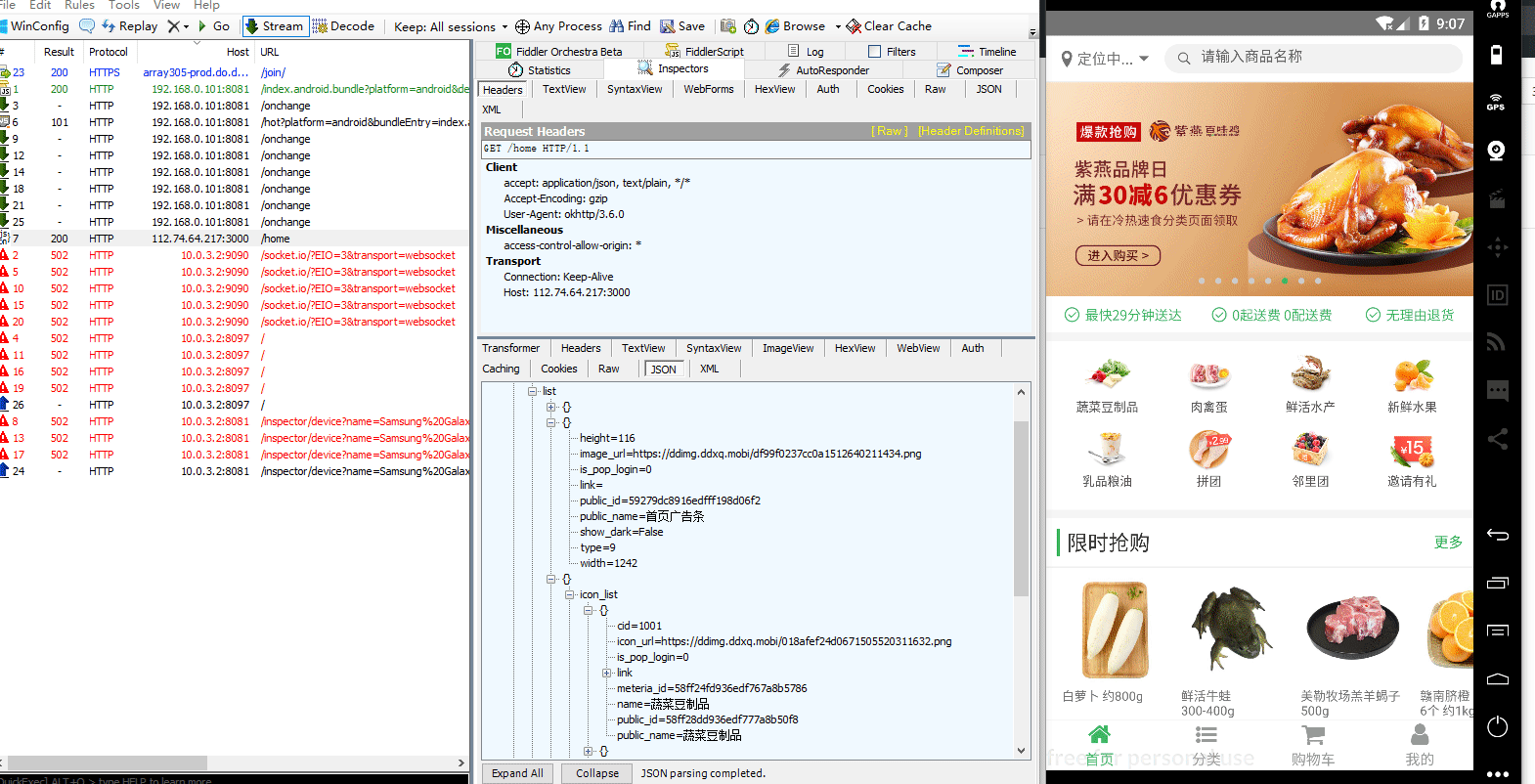This screenshot has width=1535, height=784.
Task: Collapse the icon_list node in the JSON tree
Action: [x=570, y=594]
